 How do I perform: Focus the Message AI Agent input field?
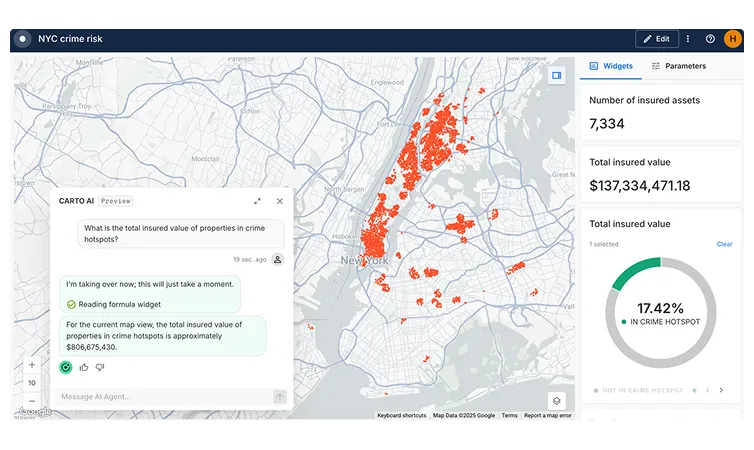tap(163, 397)
